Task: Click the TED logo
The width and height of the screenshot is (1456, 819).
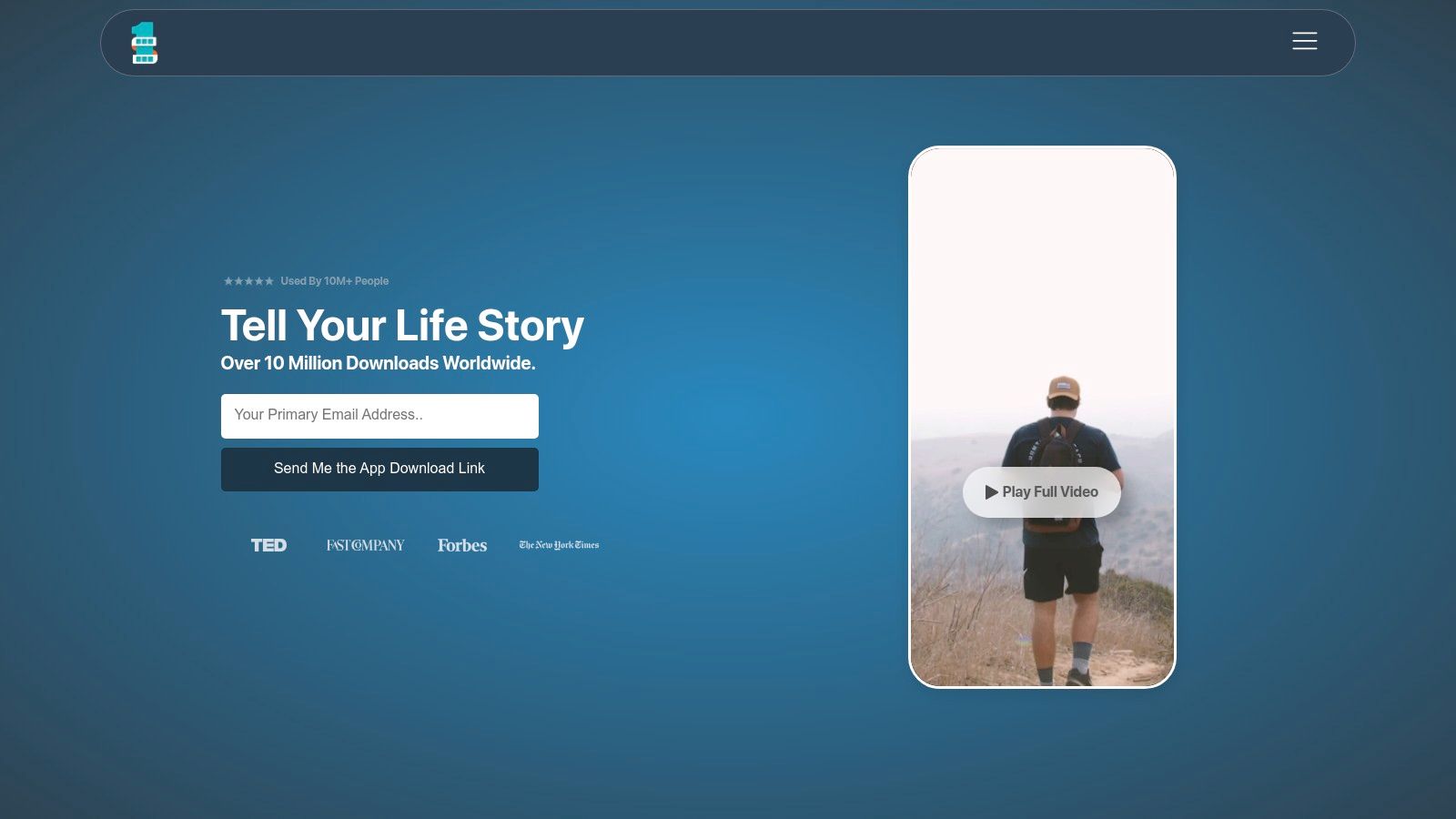Action: coord(268,545)
